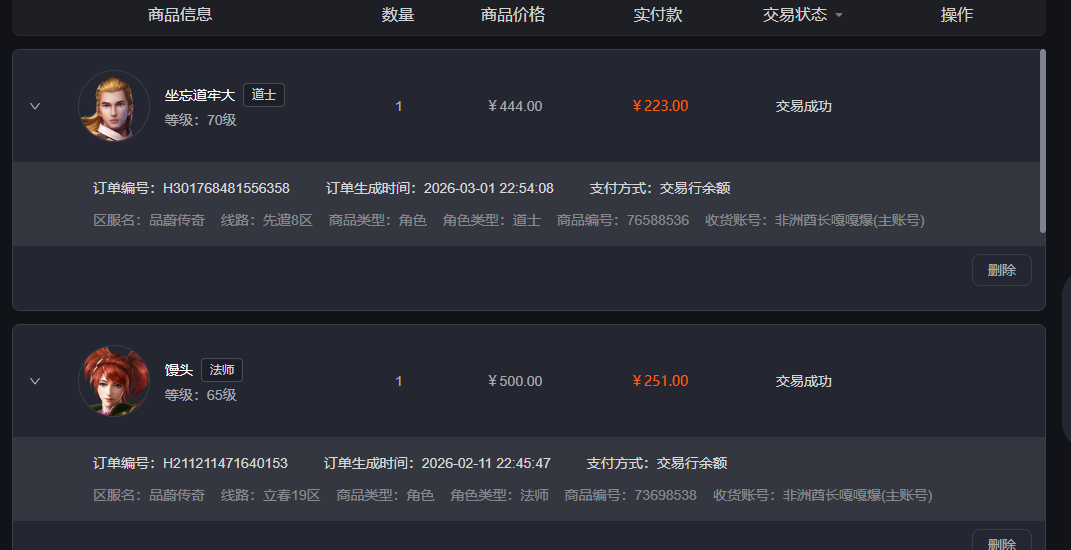
Task: Click the 操作 column header
Action: coord(956,14)
